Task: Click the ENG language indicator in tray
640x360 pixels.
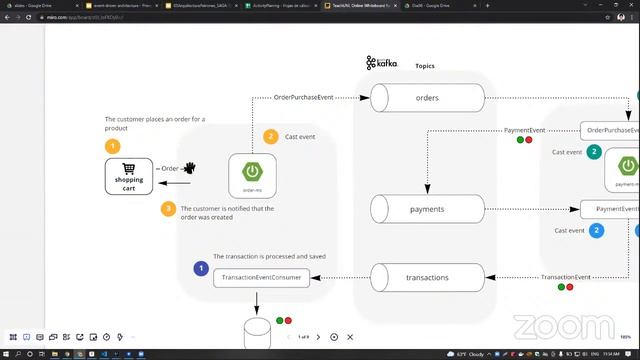Action: coord(595,354)
